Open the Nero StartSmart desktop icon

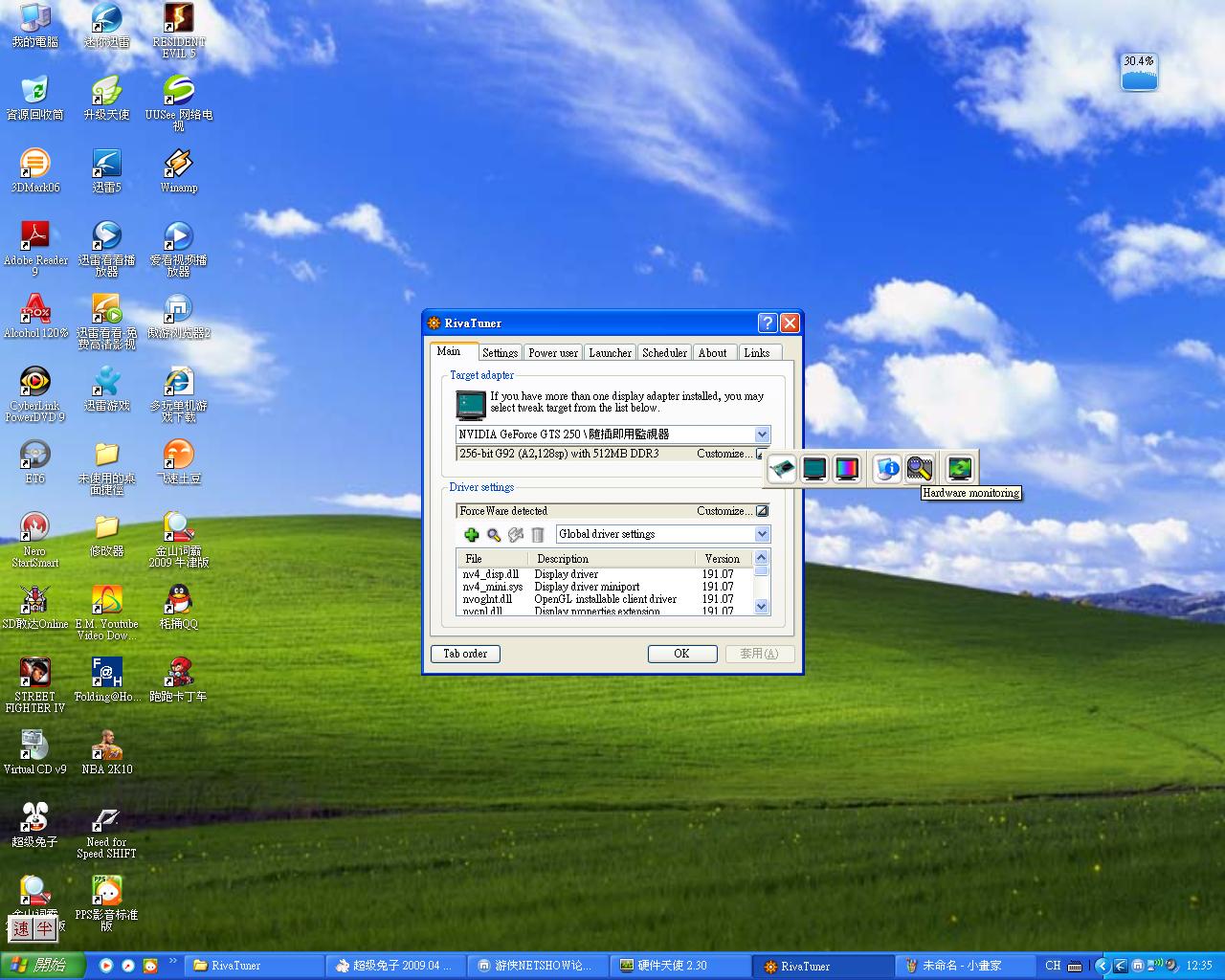[x=35, y=538]
